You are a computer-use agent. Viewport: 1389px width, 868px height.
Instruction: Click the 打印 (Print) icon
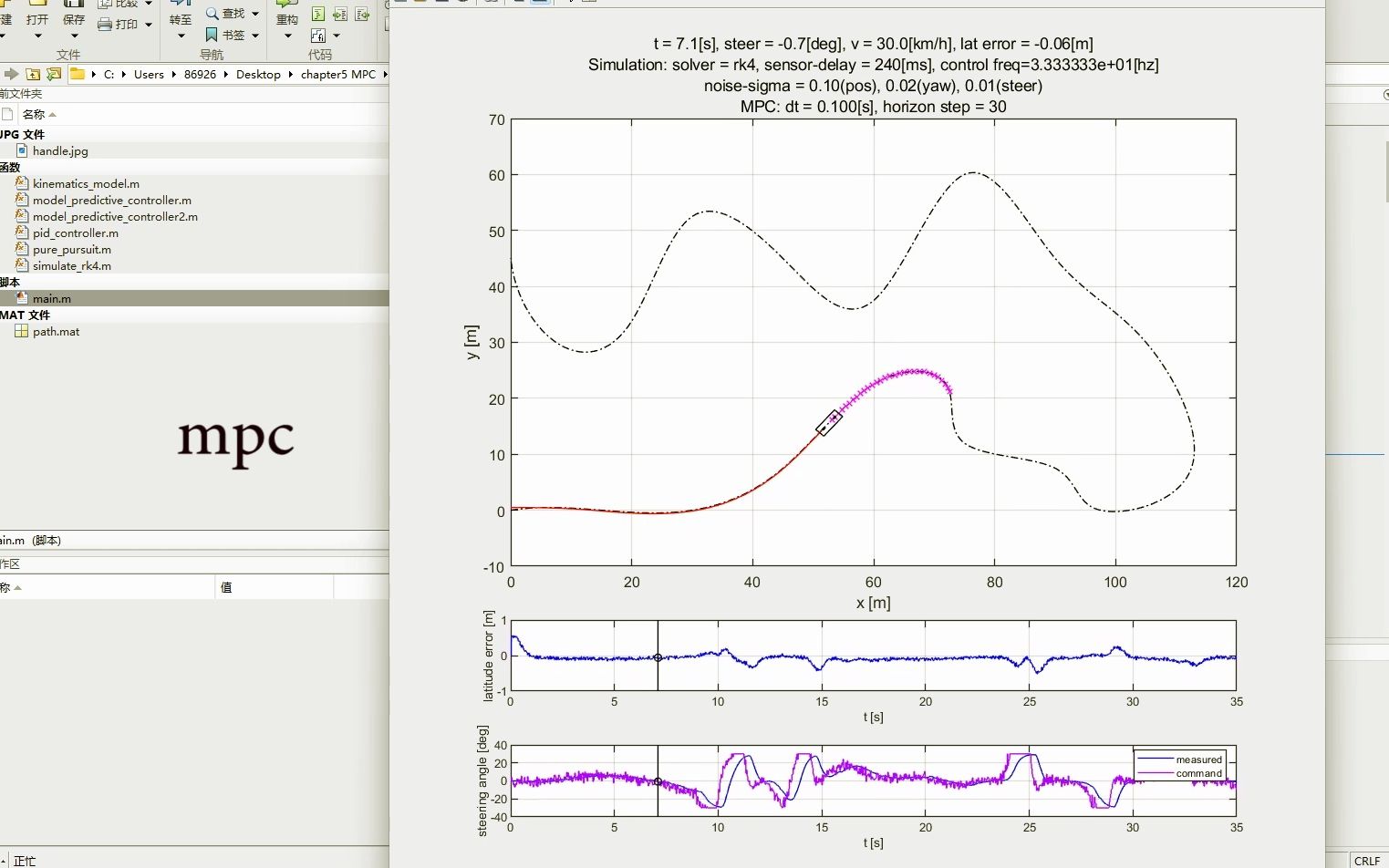point(105,25)
